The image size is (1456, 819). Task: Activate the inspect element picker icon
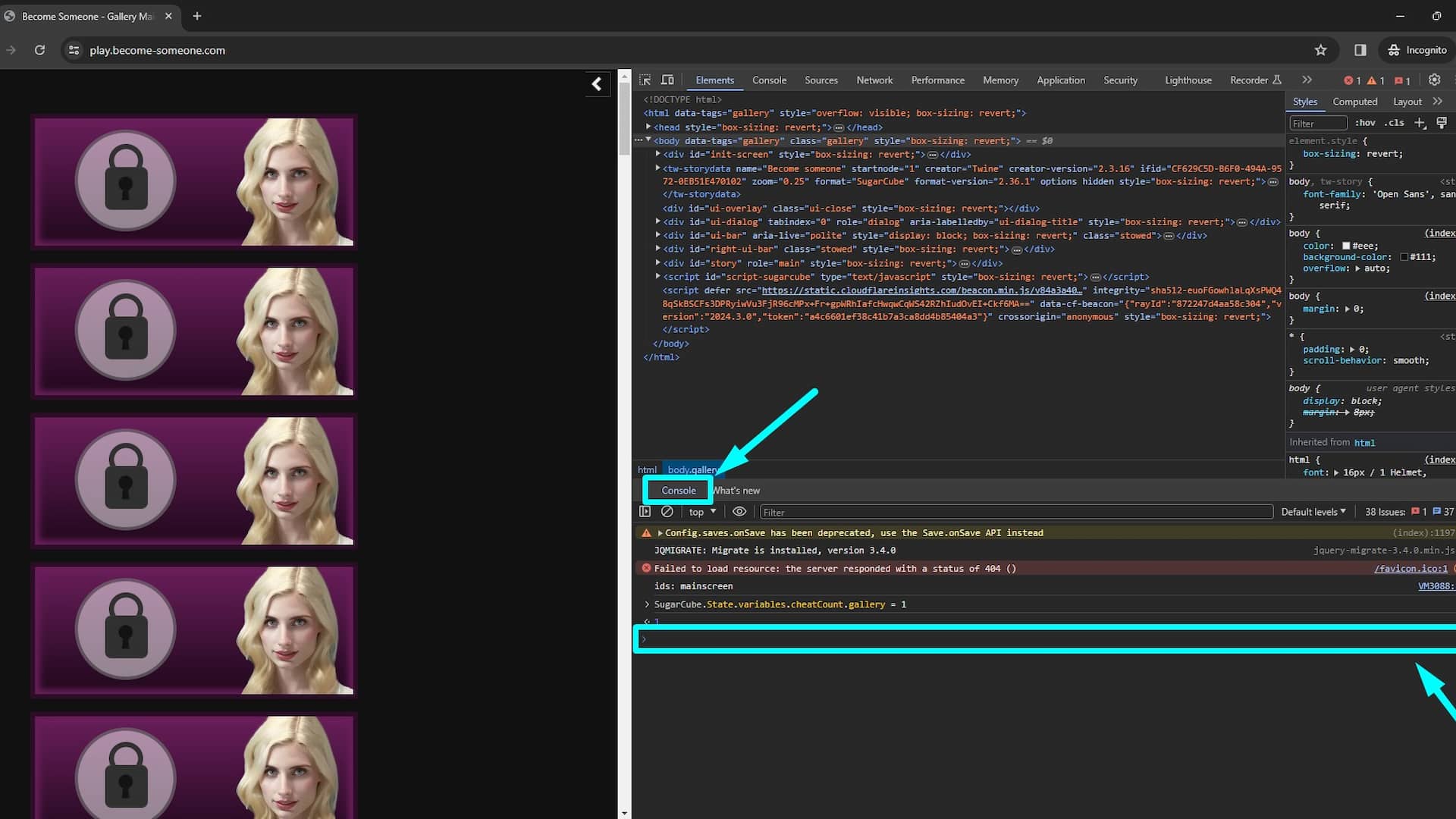(x=645, y=80)
